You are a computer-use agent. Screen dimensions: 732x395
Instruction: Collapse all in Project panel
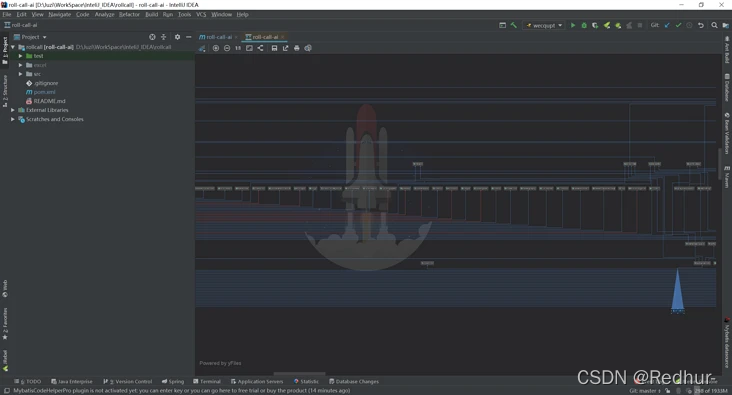click(x=163, y=37)
